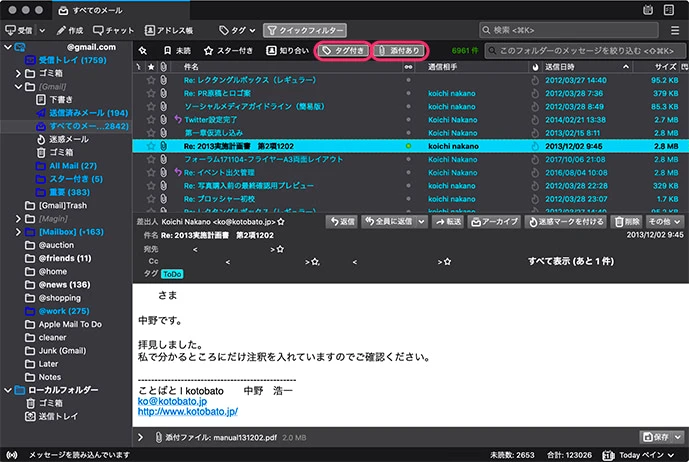Toggle the タグ付き tagged filter
The height and width of the screenshot is (462, 689).
342,50
